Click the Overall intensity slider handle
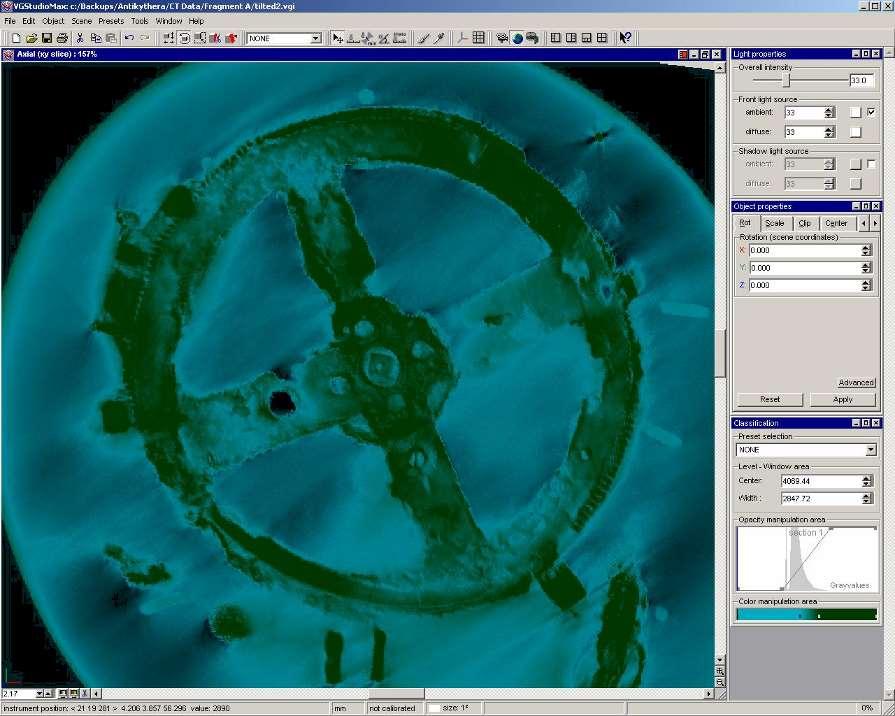Viewport: 895px width, 716px height. (x=786, y=81)
